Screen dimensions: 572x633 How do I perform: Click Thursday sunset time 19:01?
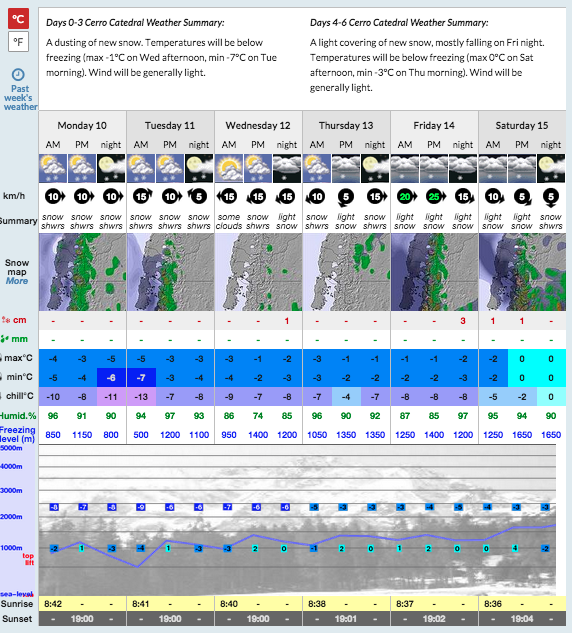(x=346, y=619)
